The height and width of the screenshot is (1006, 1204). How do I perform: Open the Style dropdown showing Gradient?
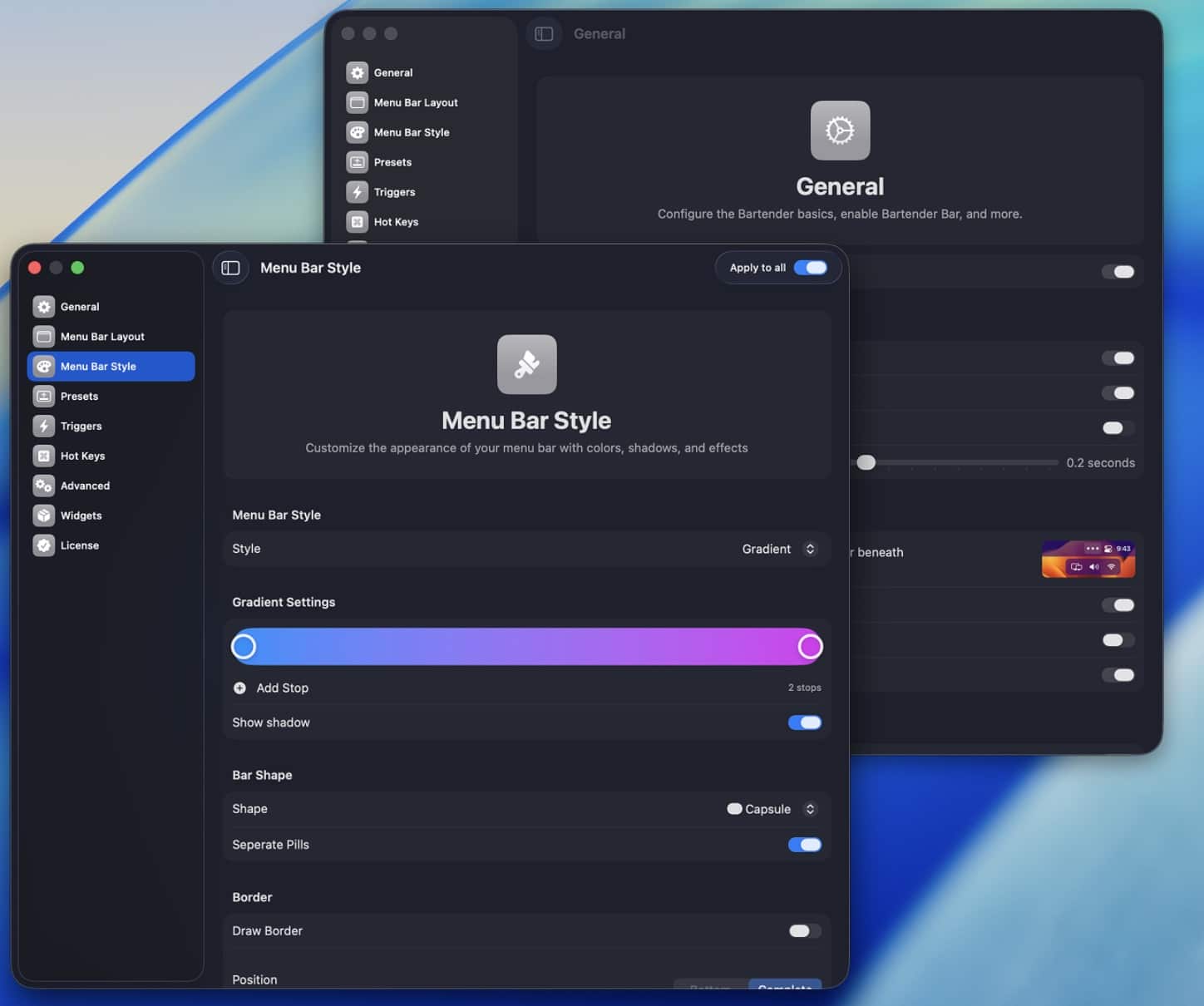tap(780, 550)
